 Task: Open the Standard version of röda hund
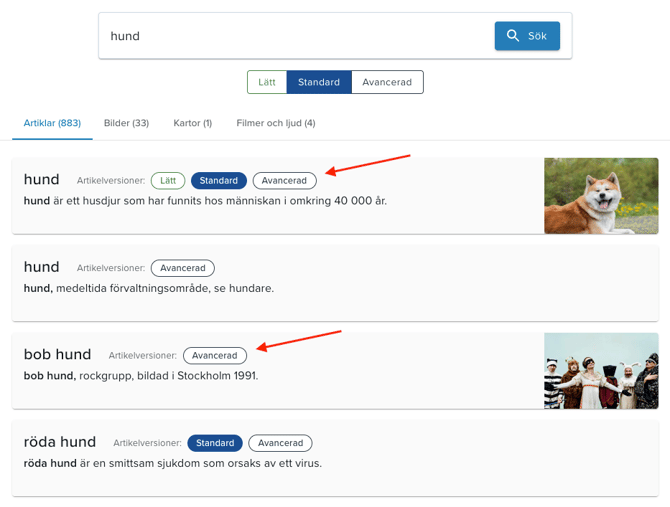click(x=215, y=443)
